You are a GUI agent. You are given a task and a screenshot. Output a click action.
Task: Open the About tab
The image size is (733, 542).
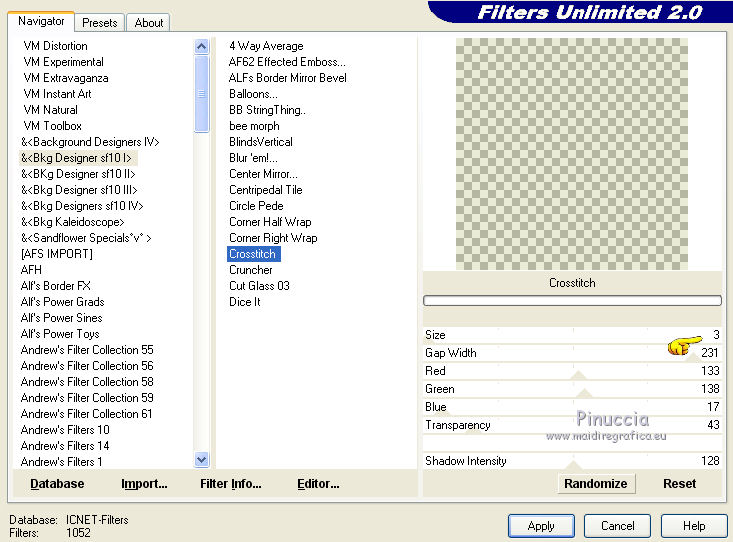149,22
